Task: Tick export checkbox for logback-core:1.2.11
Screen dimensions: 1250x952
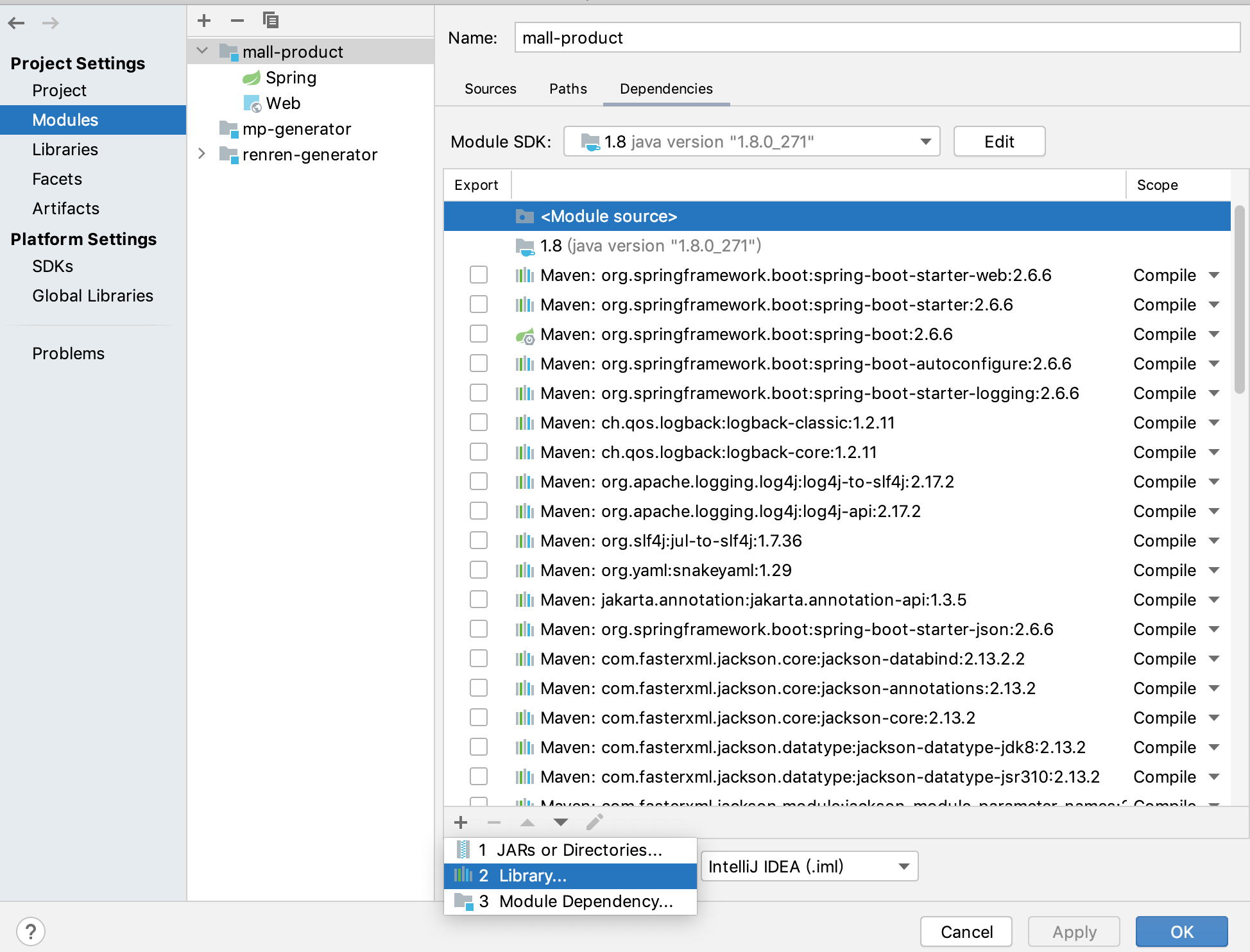Action: point(479,452)
